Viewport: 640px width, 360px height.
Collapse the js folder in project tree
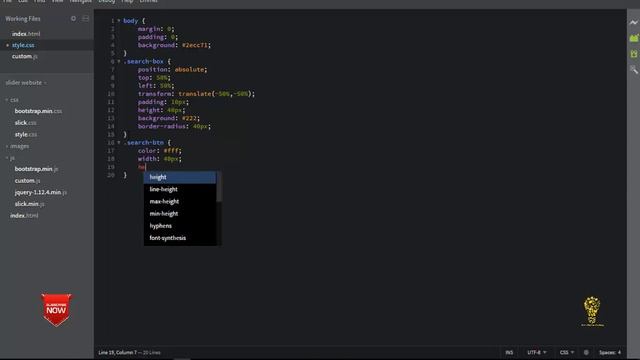tap(7, 158)
